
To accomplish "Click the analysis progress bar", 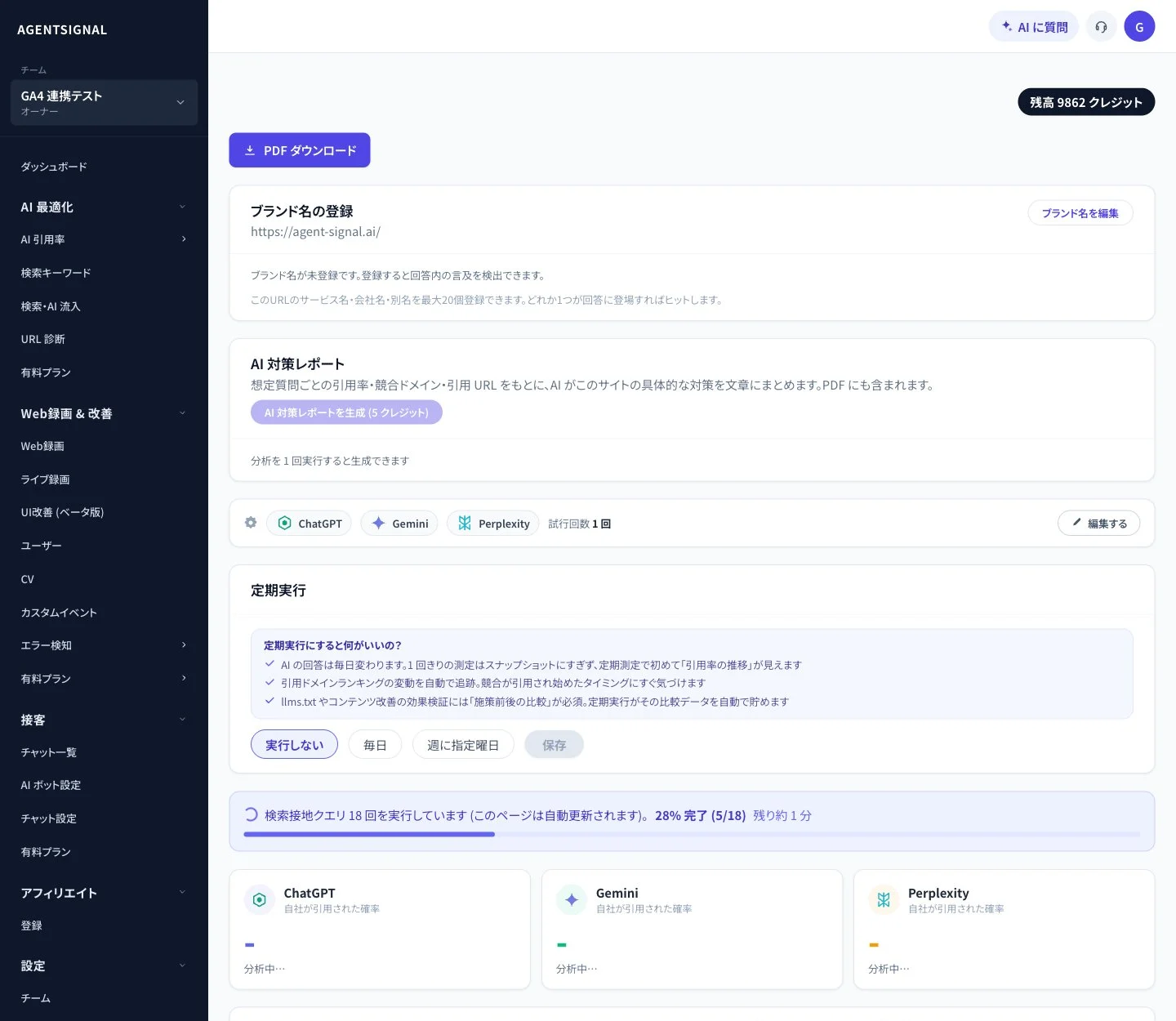I will coord(692,834).
